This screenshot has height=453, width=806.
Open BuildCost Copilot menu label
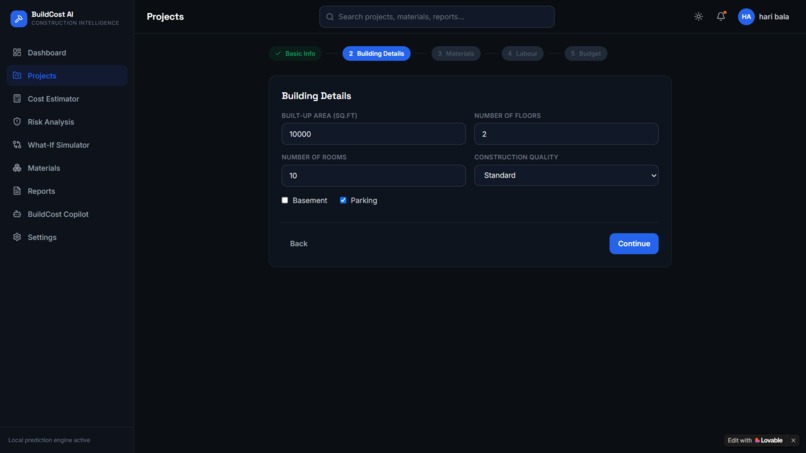pyautogui.click(x=58, y=214)
